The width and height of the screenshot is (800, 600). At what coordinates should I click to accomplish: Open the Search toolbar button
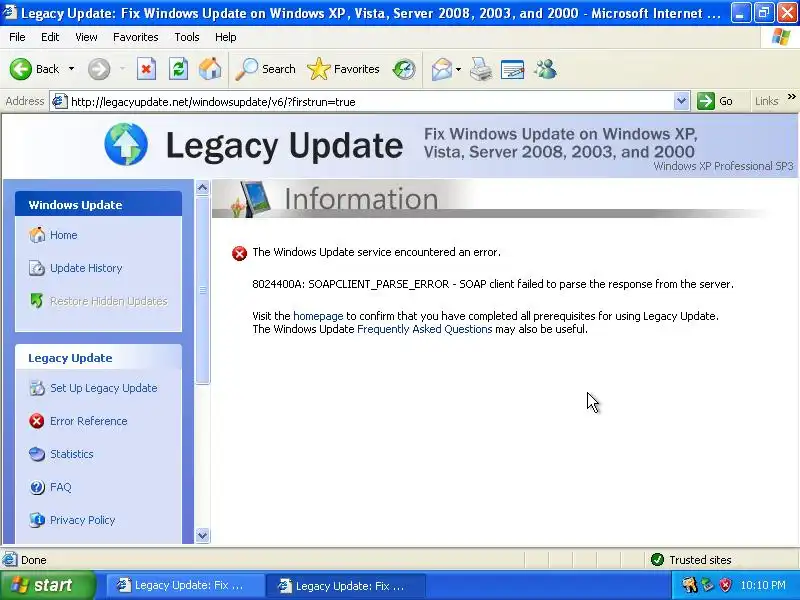266,69
